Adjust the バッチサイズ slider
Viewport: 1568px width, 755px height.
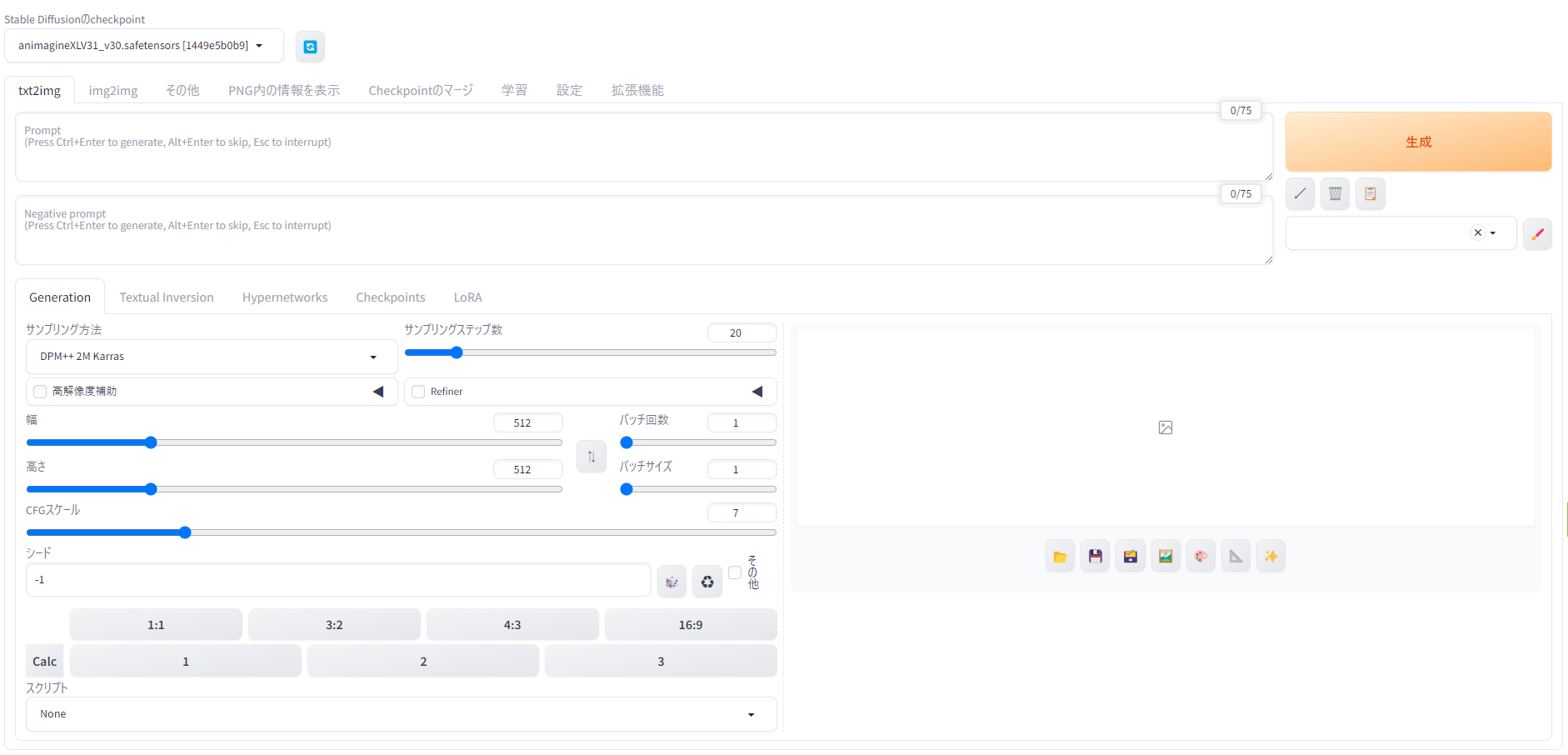[x=698, y=489]
